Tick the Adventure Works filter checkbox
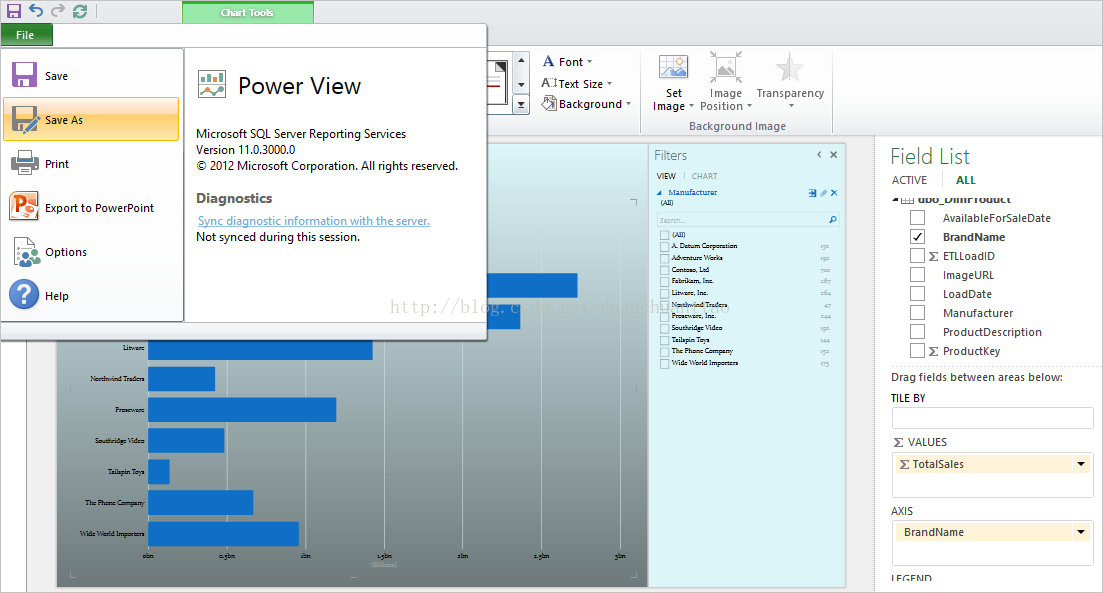Viewport: 1103px width, 593px height. 664,258
